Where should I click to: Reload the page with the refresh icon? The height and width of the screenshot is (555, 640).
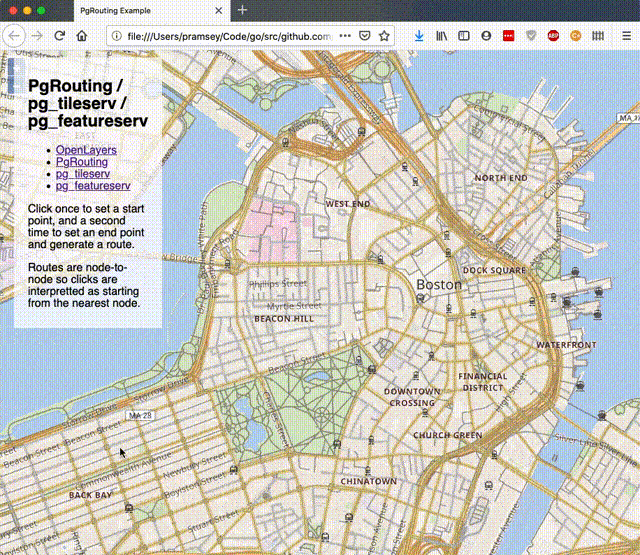coord(60,35)
